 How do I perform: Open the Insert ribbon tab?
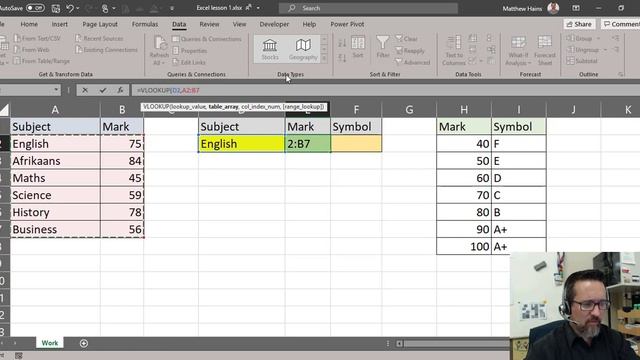coord(60,24)
